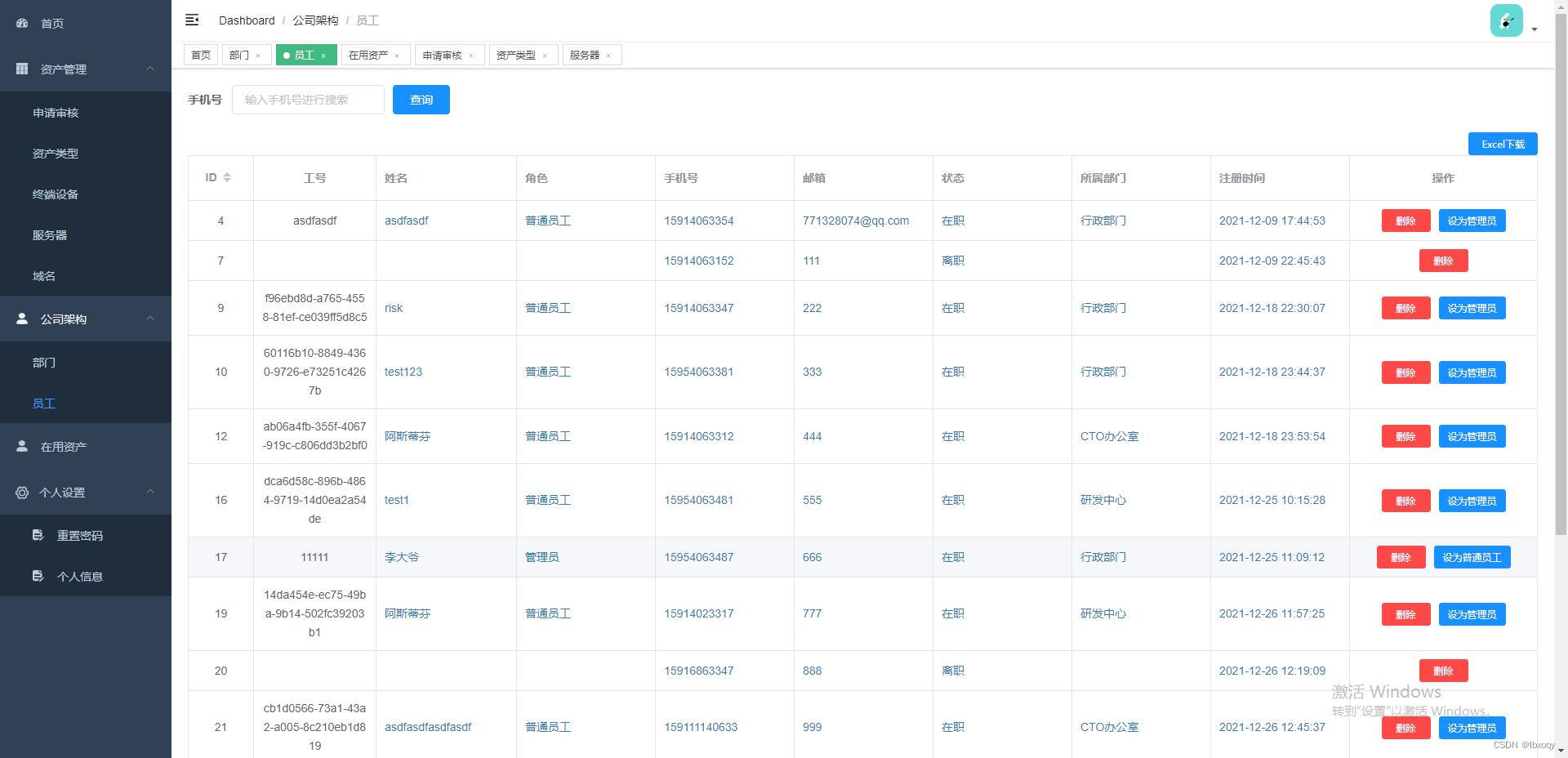Close the 部门 tab
The height and width of the screenshot is (758, 1568).
coord(258,56)
